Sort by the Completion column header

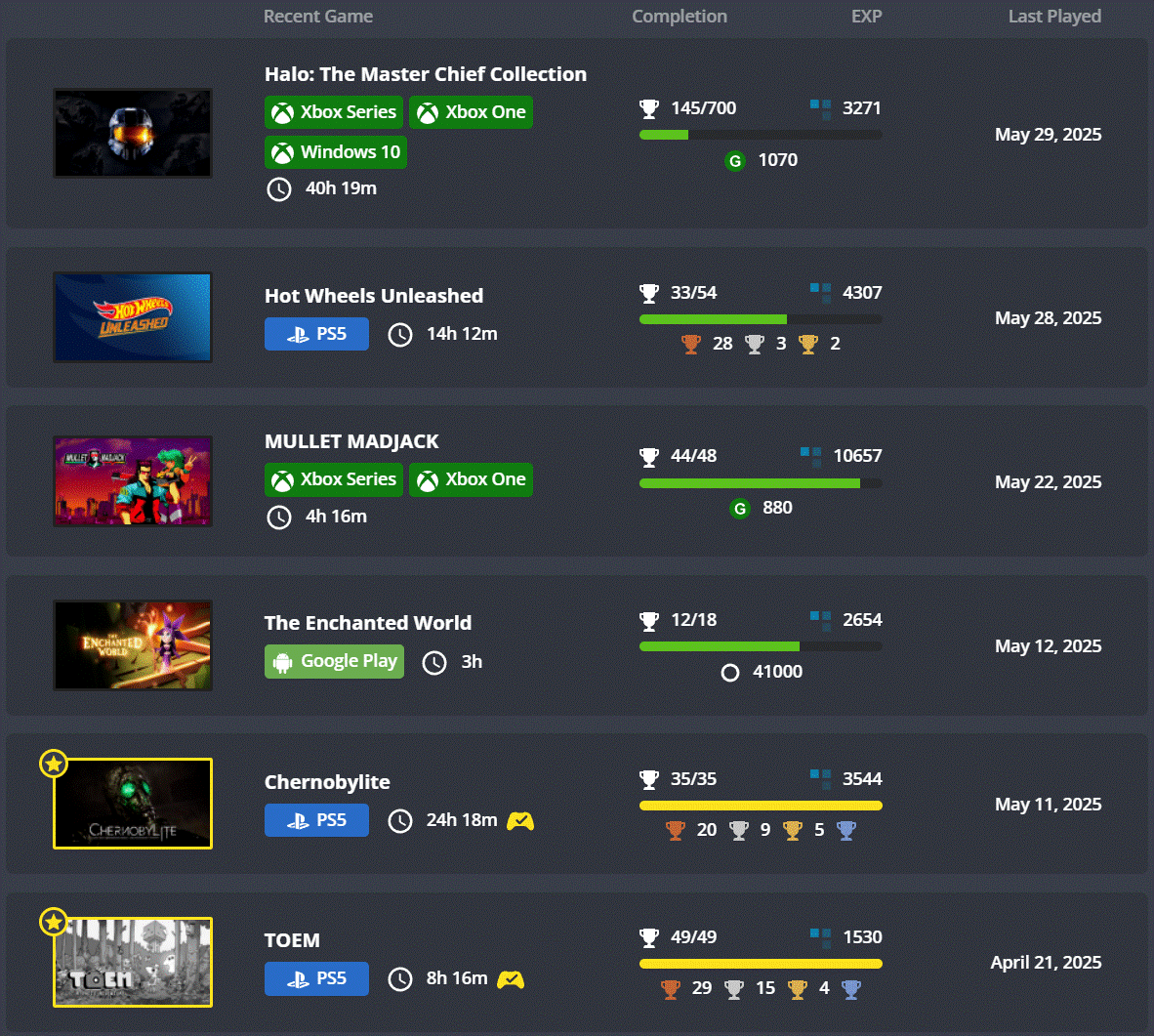point(680,17)
